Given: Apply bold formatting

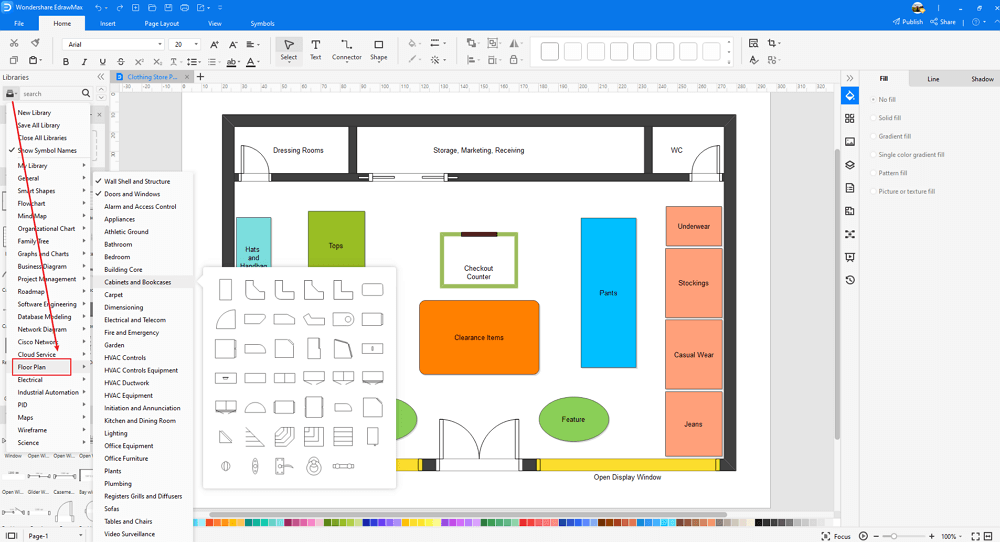Looking at the screenshot, I should [66, 62].
